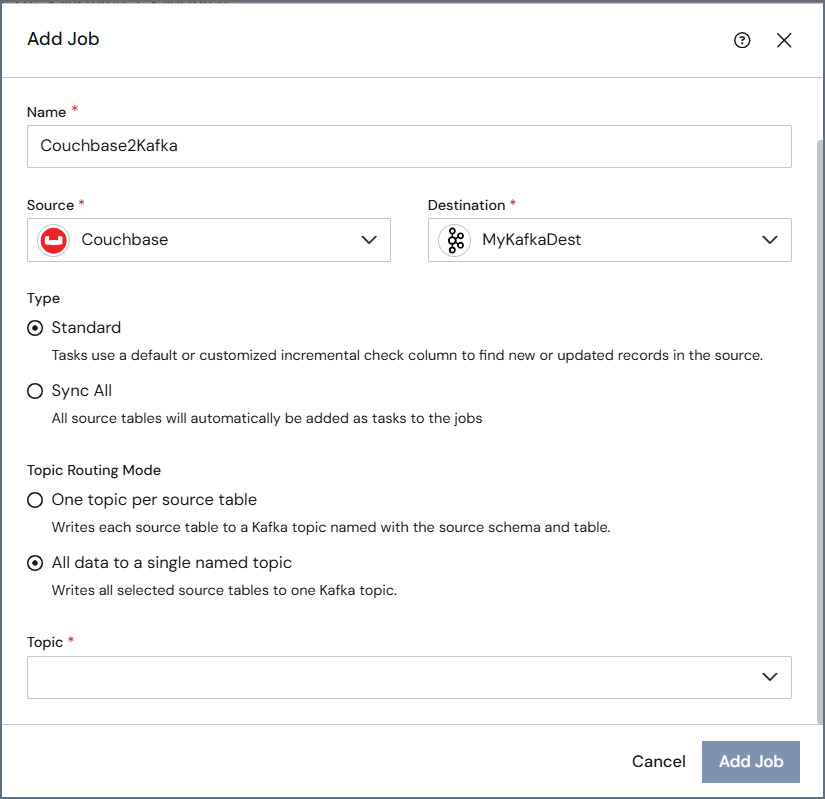The image size is (825, 799).
Task: Open the Source dropdown showing Couchbase
Action: [209, 240]
